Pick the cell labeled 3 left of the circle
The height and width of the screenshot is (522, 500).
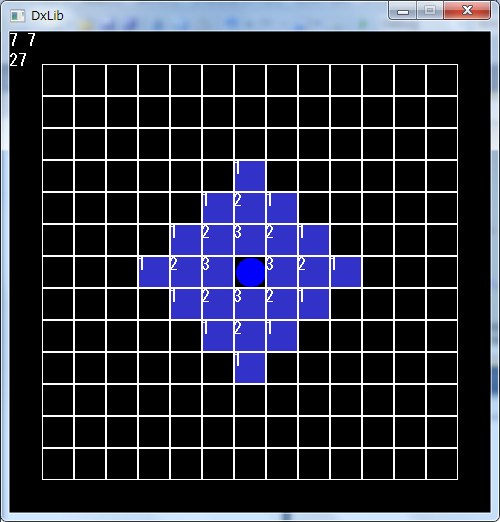[x=218, y=272]
